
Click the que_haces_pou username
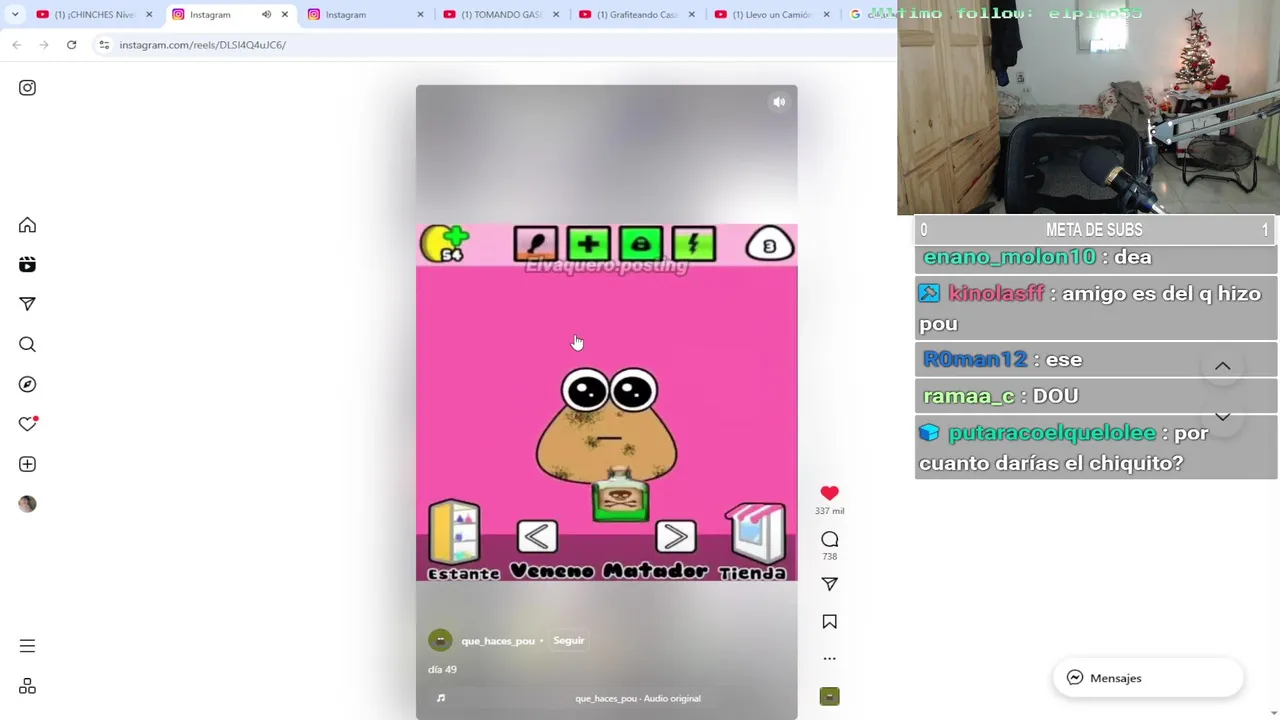click(x=497, y=641)
